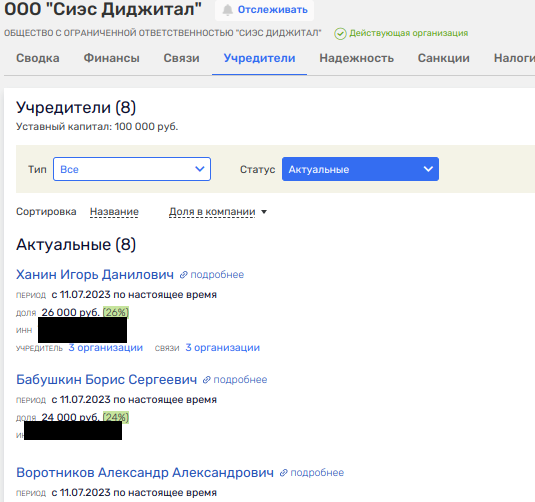Open the Санкции tab

(444, 58)
